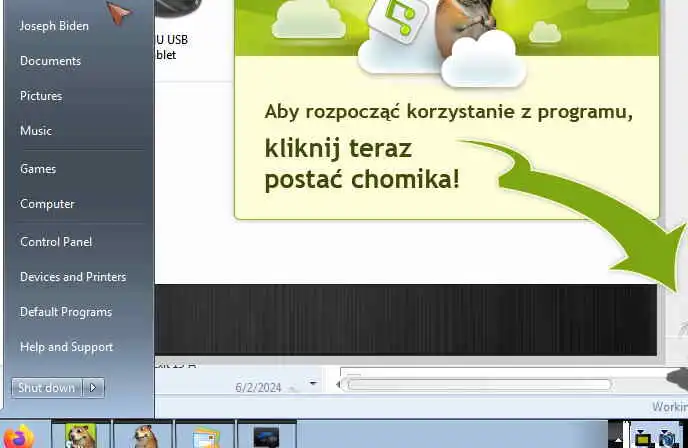The width and height of the screenshot is (688, 448).
Task: Open Joseph Biden user folder in Start menu
Action: (x=54, y=26)
